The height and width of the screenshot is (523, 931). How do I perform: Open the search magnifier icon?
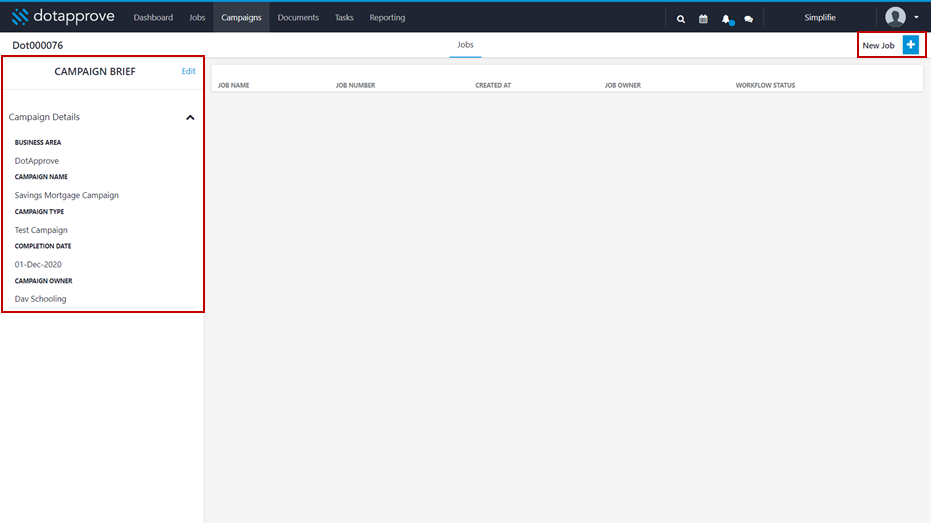click(681, 19)
